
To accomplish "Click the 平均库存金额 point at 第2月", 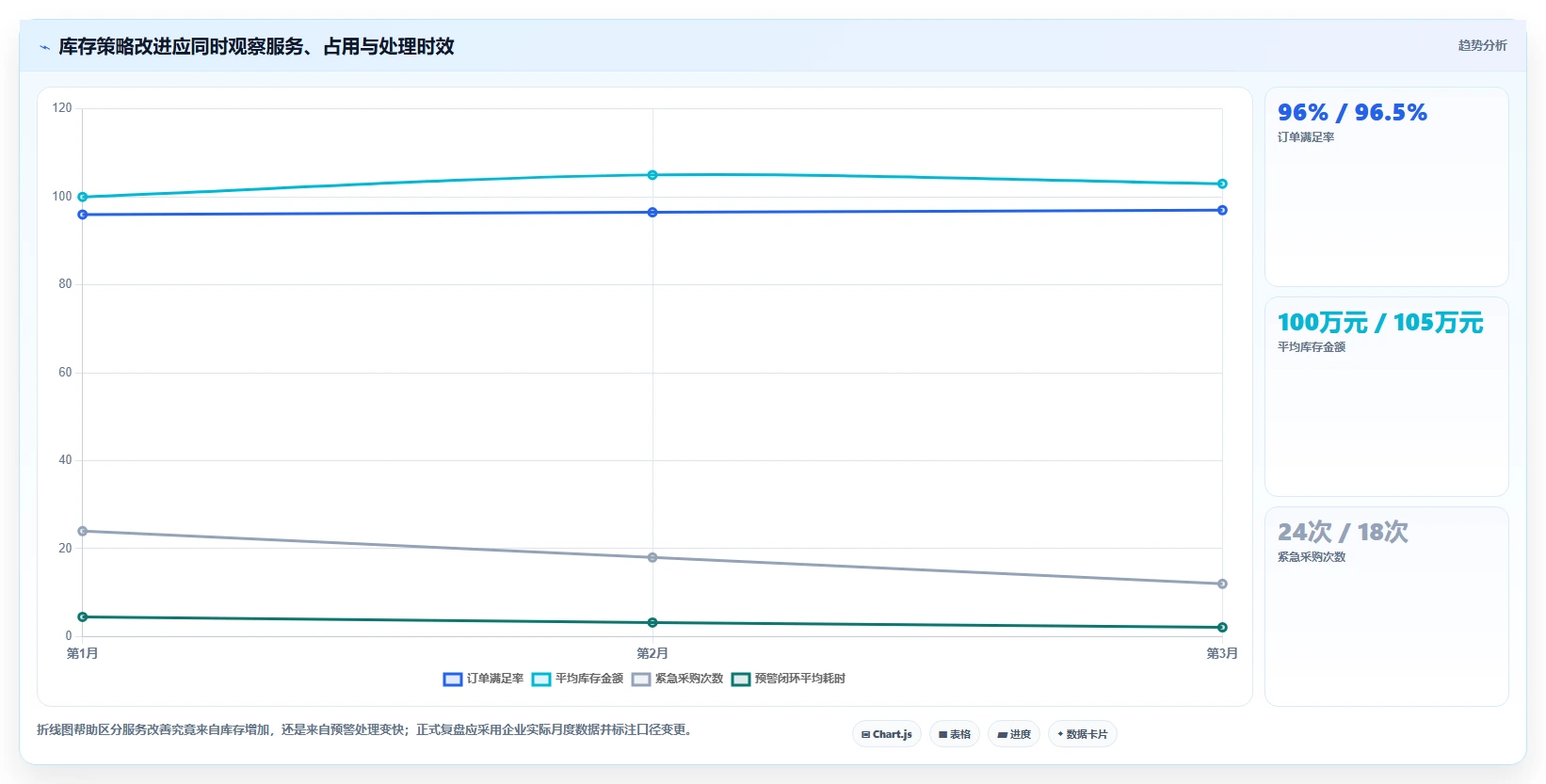I will pos(652,175).
